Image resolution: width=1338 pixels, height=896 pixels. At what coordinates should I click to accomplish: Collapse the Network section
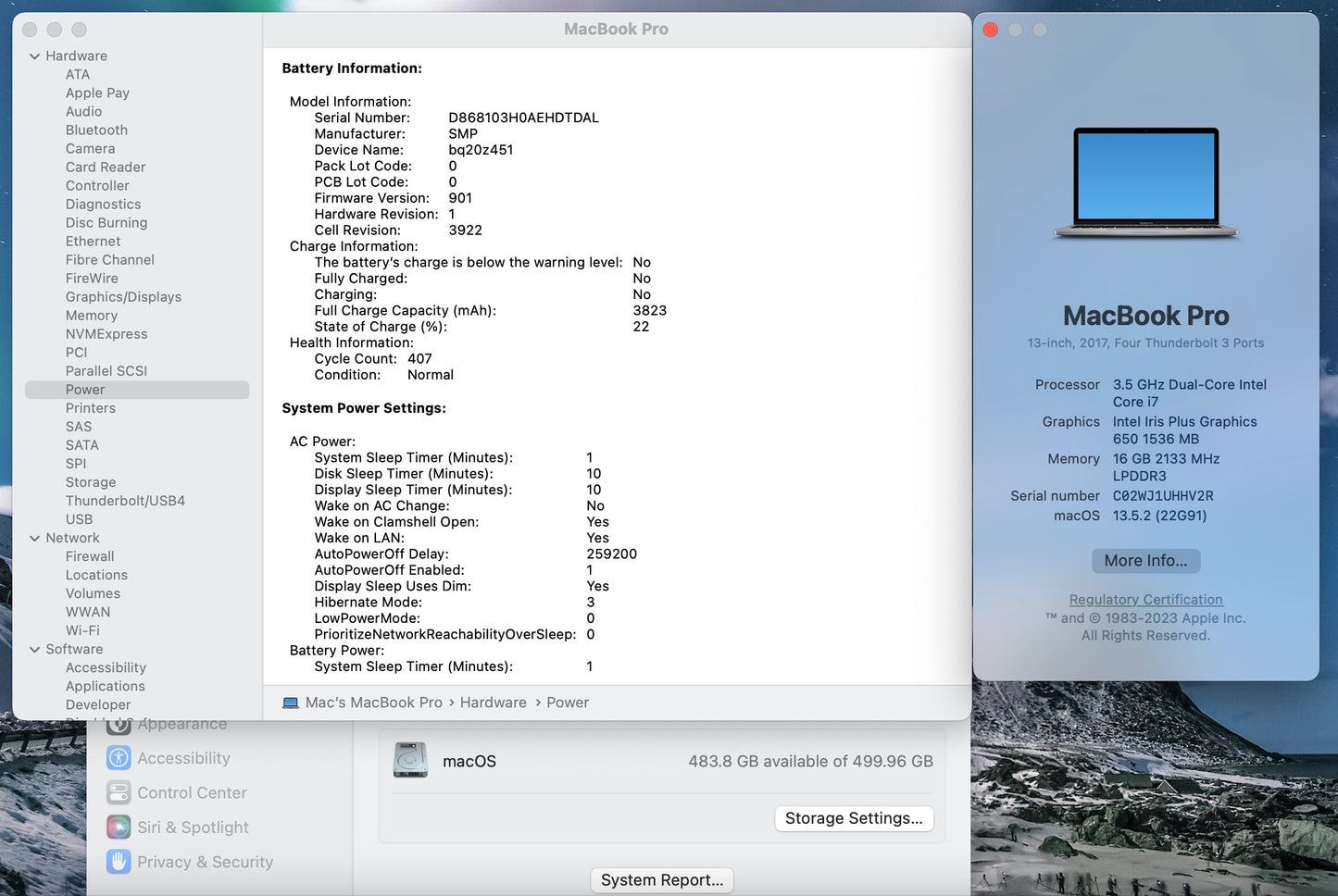tap(35, 538)
